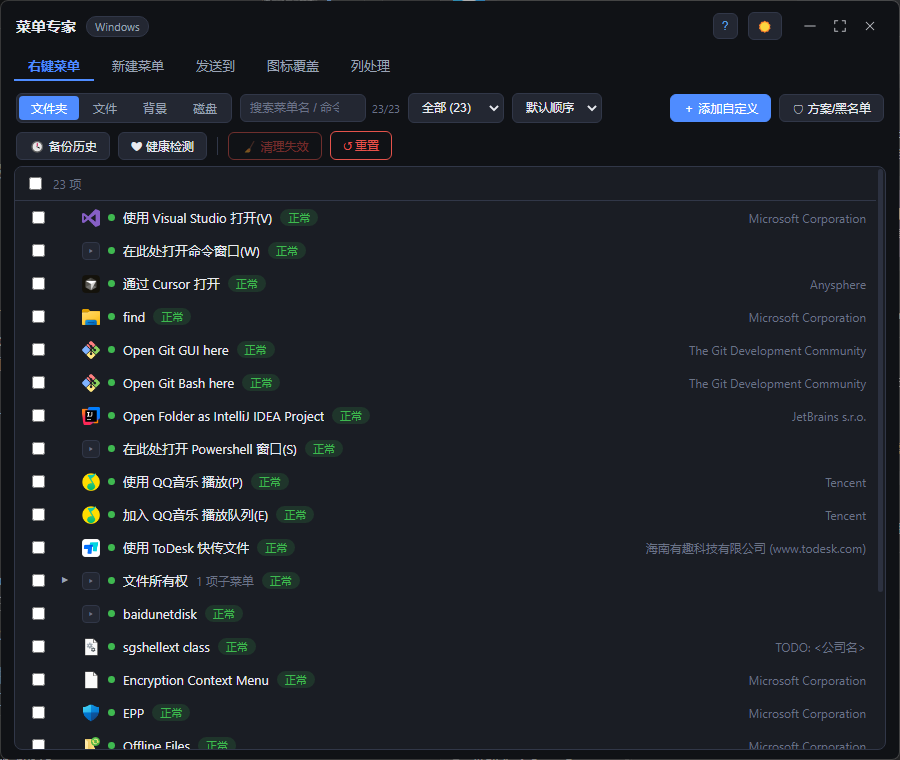Check the box for Encryption Context Menu
This screenshot has height=760, width=900.
[38, 680]
